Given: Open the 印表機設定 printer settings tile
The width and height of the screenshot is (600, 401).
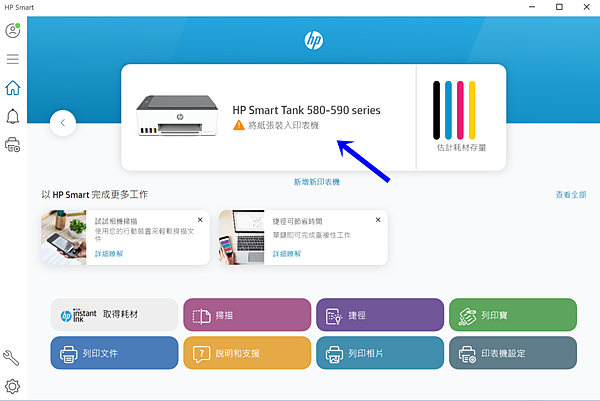Looking at the screenshot, I should pyautogui.click(x=513, y=353).
